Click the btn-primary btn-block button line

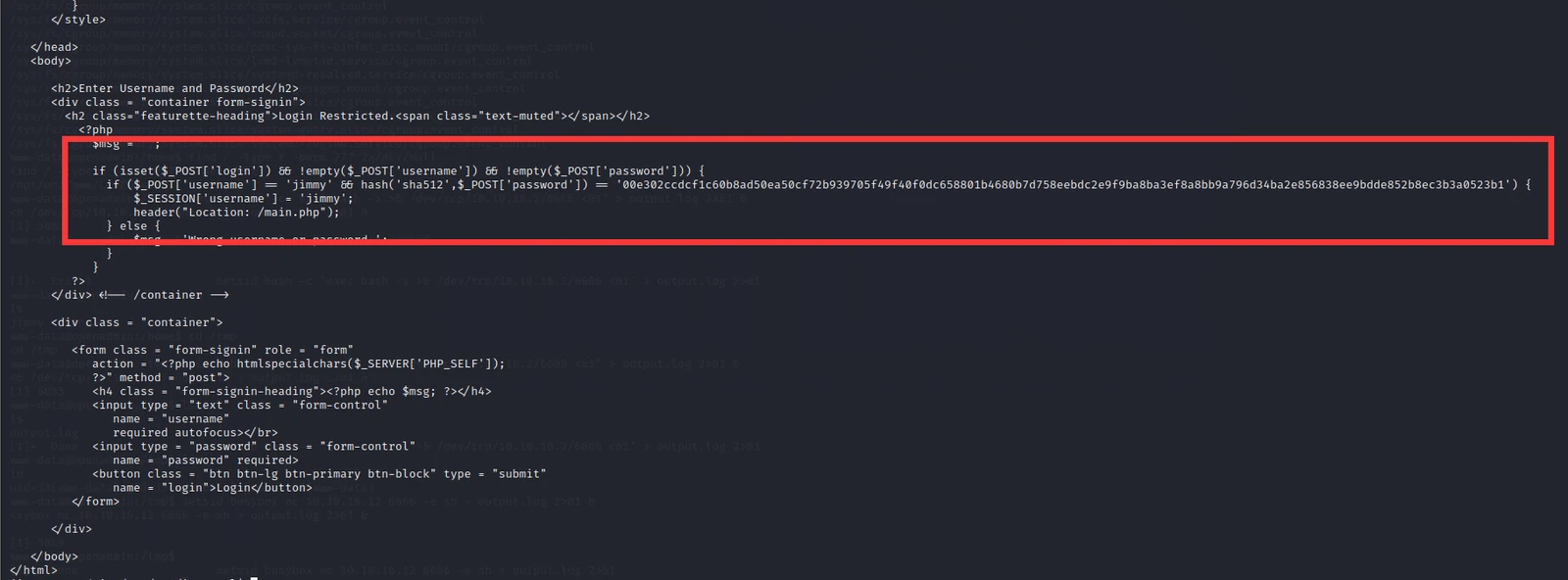(x=319, y=473)
